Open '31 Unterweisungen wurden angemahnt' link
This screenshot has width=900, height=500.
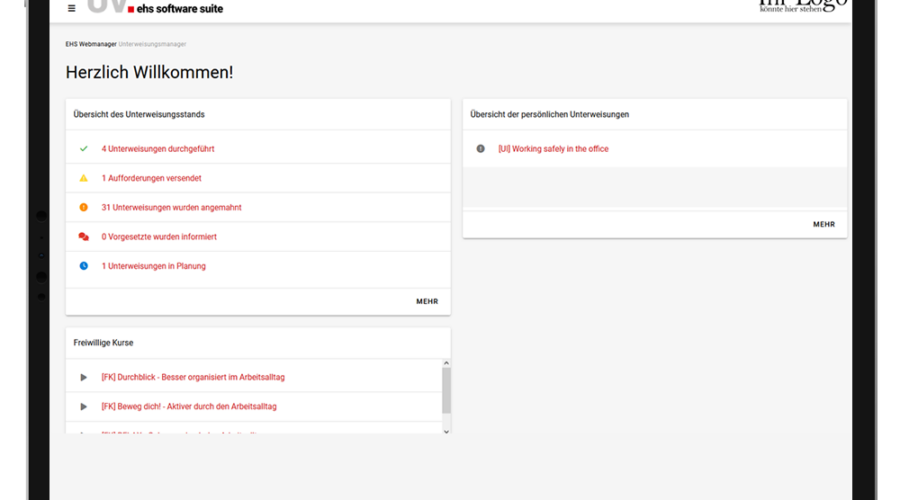click(x=171, y=207)
